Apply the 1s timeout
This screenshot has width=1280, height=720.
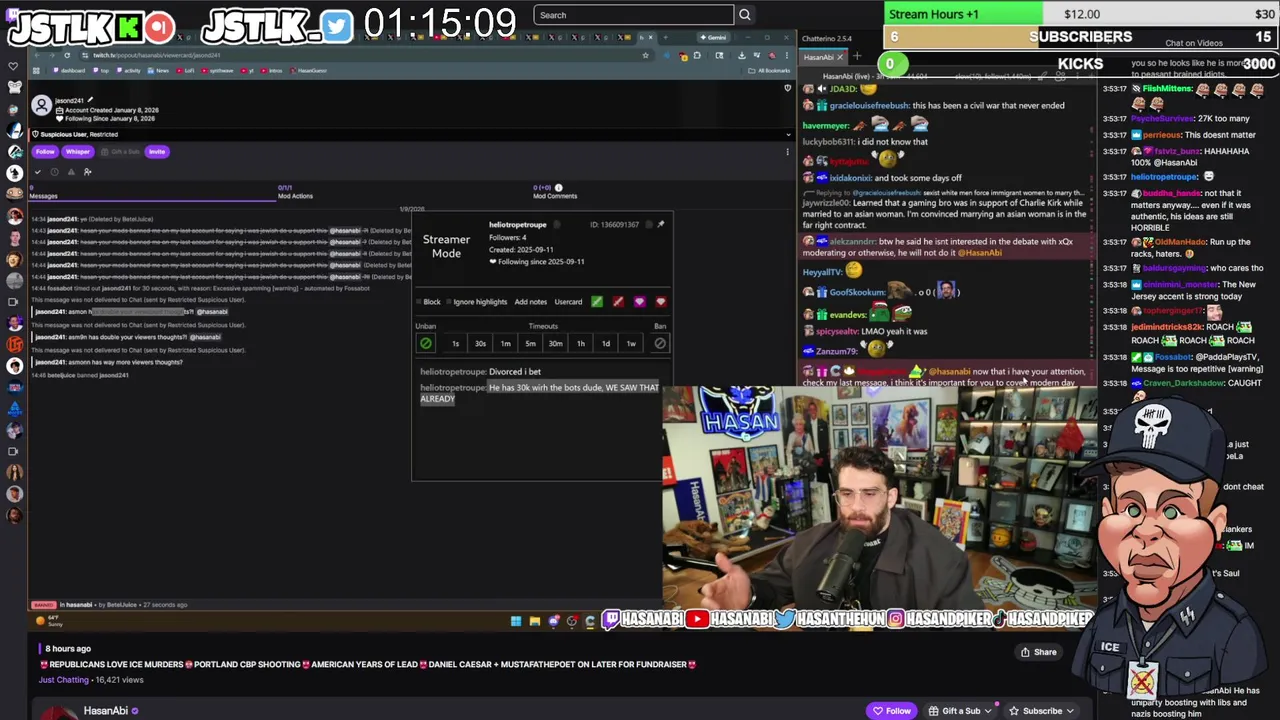(x=455, y=343)
